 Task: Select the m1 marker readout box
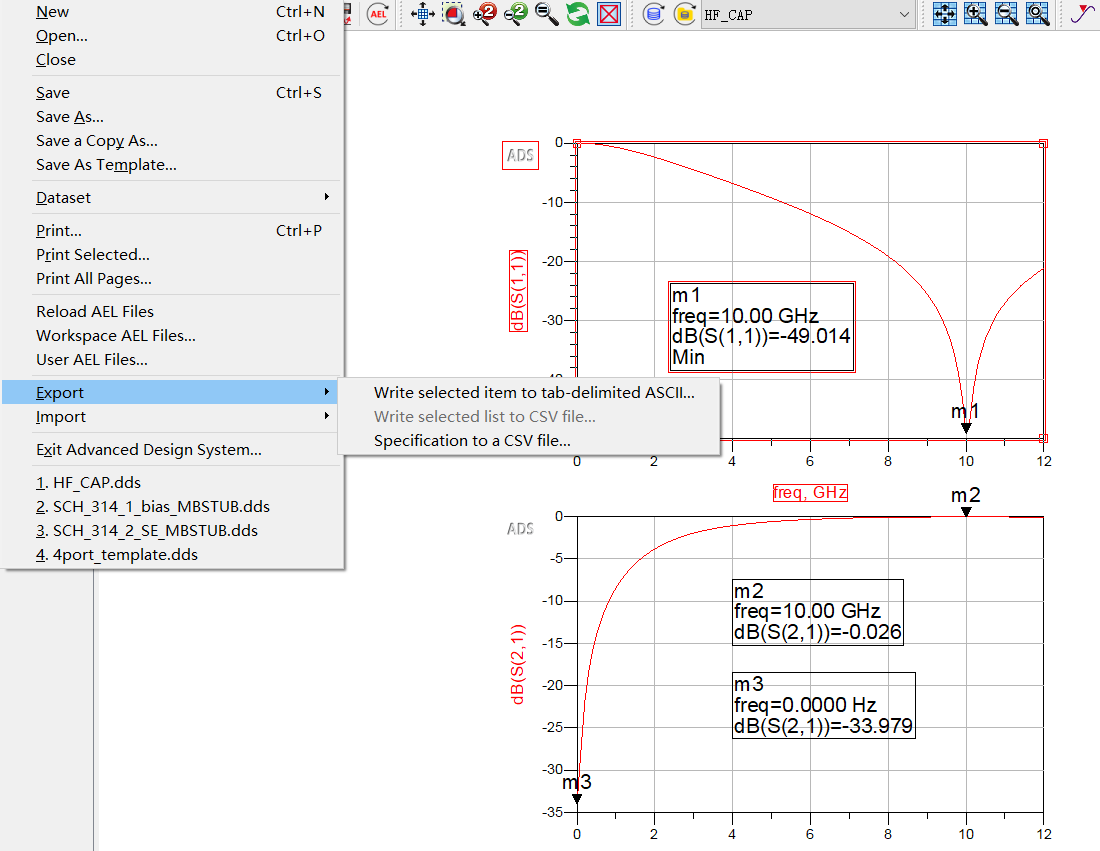(x=762, y=326)
